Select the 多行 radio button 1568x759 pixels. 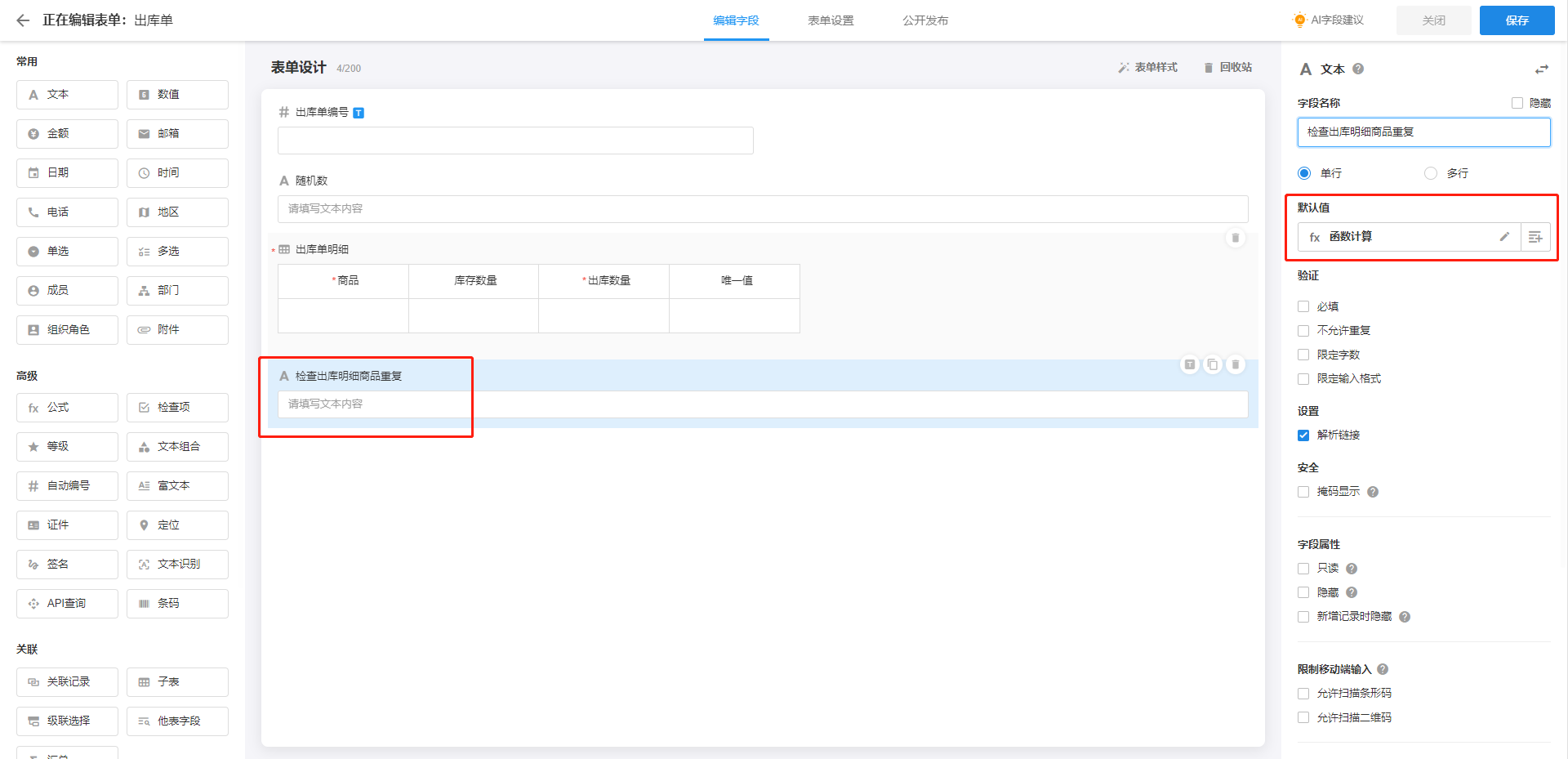(1431, 173)
